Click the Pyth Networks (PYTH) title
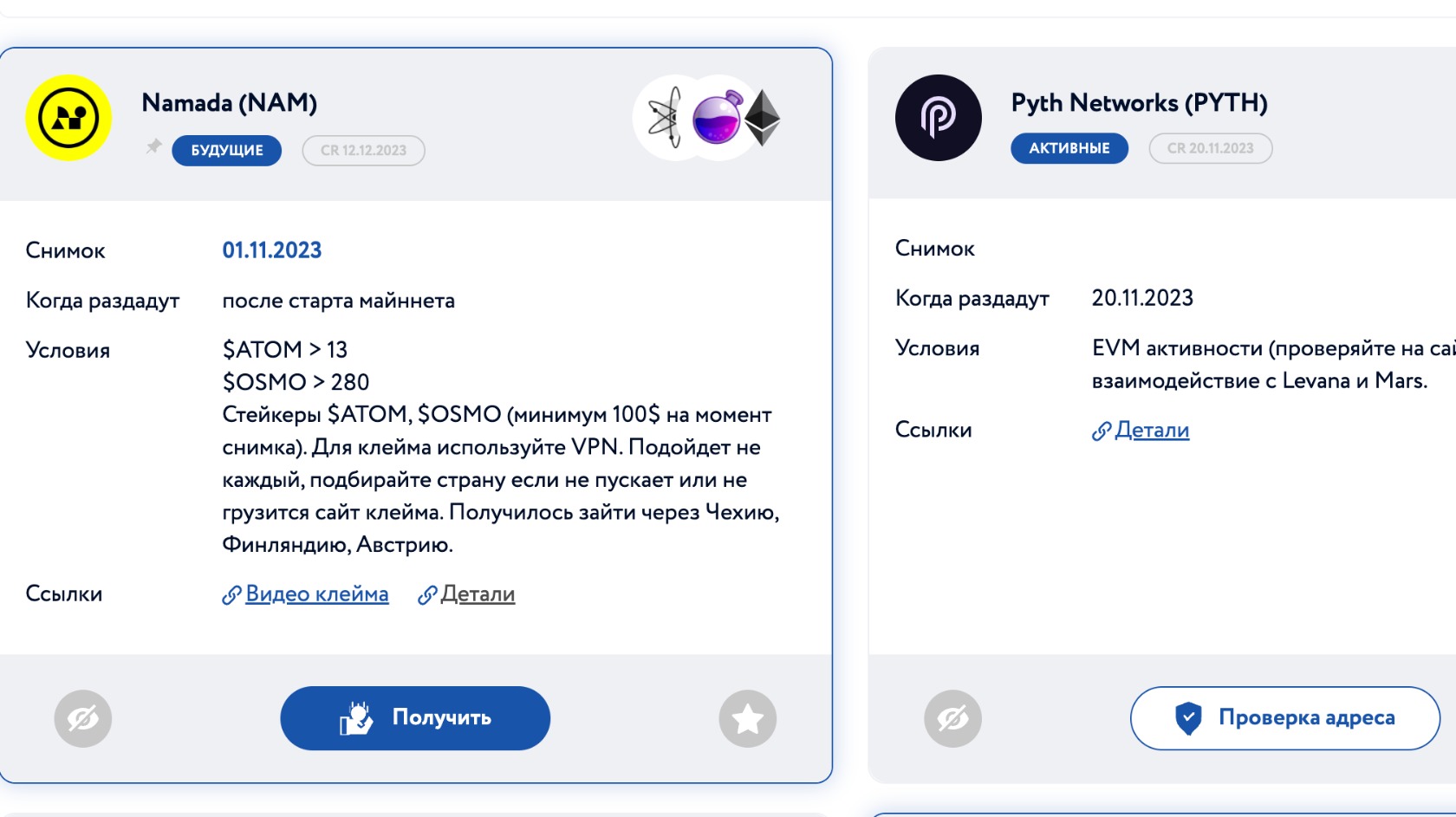This screenshot has height=817, width=1456. click(1140, 103)
